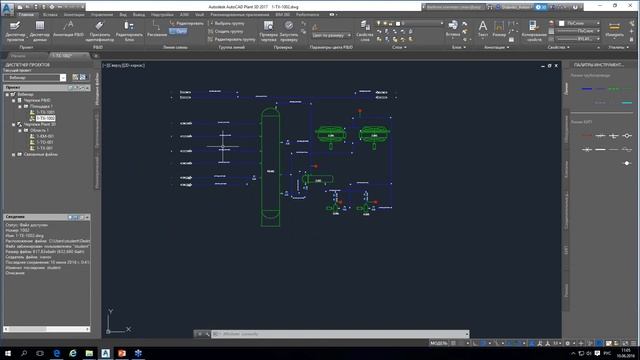The height and width of the screenshot is (360, 640).
Task: Open File Explorer from taskbar
Action: tap(89, 353)
